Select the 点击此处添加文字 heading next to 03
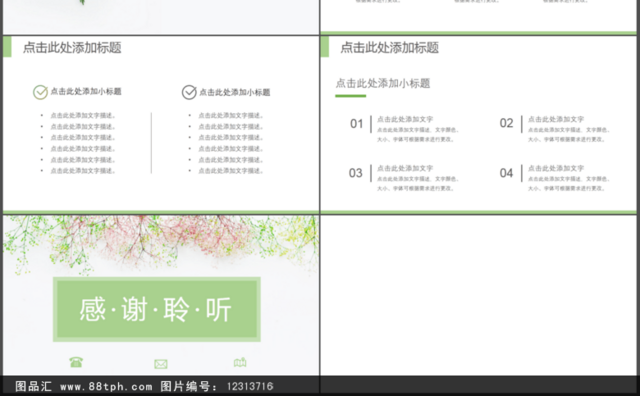 405,168
